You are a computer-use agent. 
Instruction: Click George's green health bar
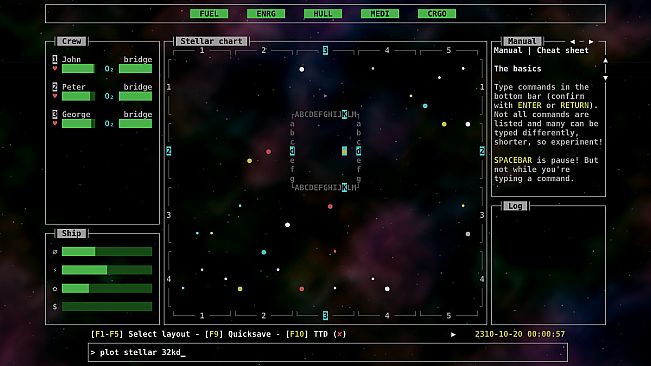(78, 123)
